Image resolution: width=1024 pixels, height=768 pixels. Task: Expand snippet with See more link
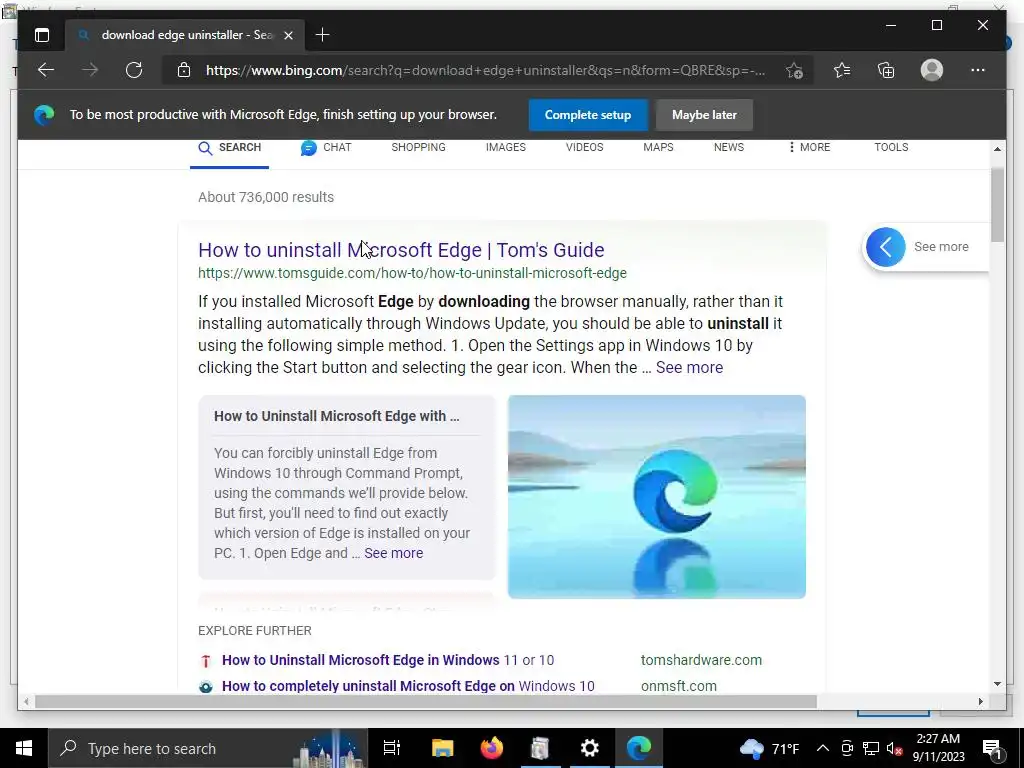coord(689,368)
